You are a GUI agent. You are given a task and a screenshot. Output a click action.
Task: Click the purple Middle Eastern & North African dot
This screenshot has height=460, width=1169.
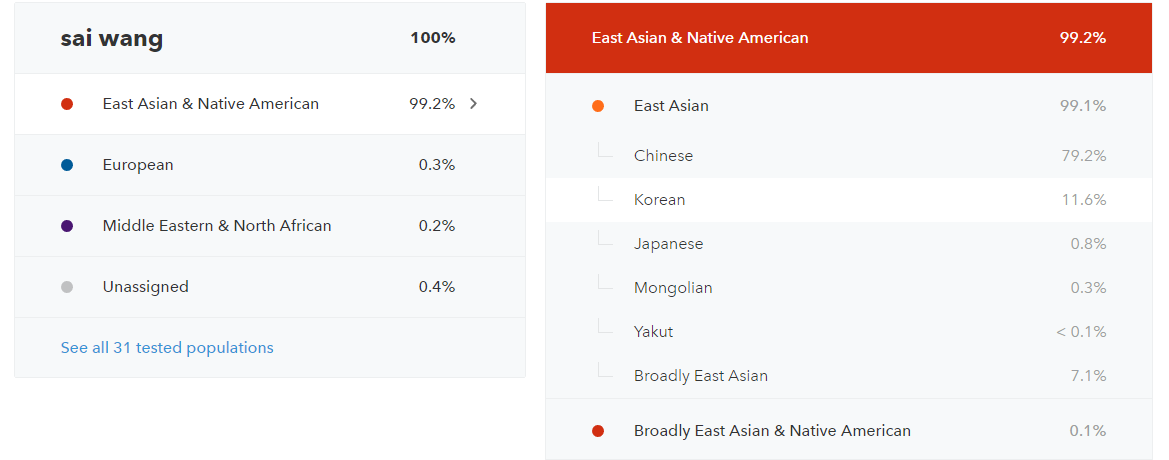67,226
